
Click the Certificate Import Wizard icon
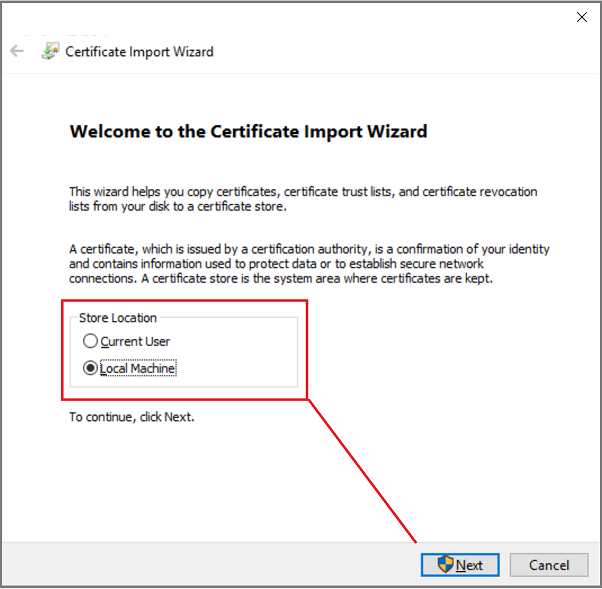[x=50, y=51]
